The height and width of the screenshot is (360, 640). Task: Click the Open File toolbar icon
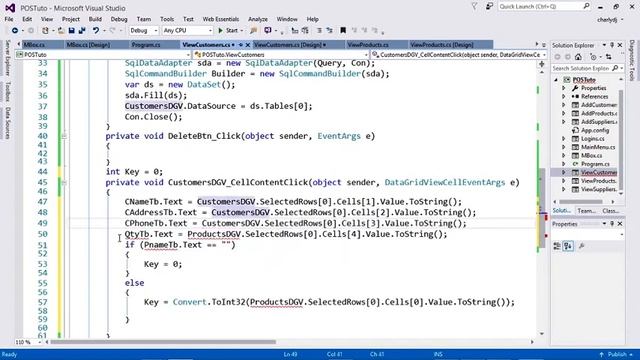61,31
